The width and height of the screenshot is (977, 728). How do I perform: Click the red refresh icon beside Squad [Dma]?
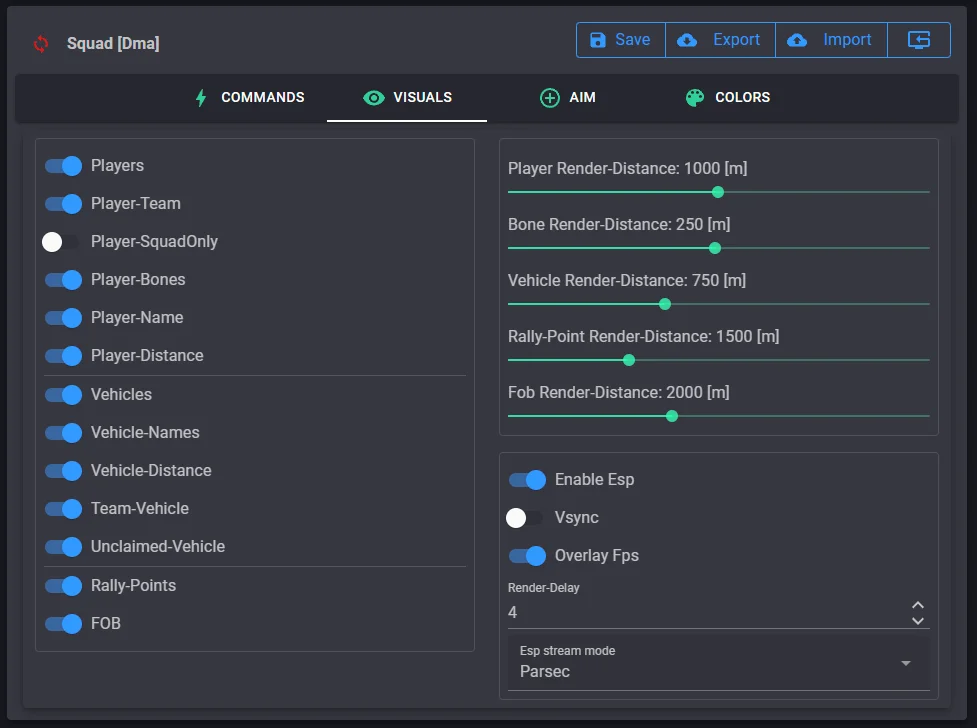coord(41,43)
